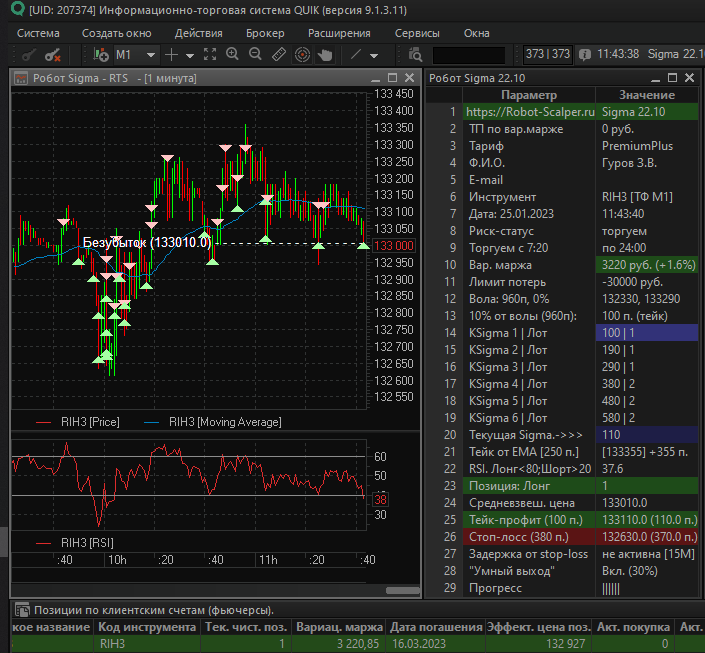
Task: Open the line tool dropdown arrow
Action: pos(374,56)
